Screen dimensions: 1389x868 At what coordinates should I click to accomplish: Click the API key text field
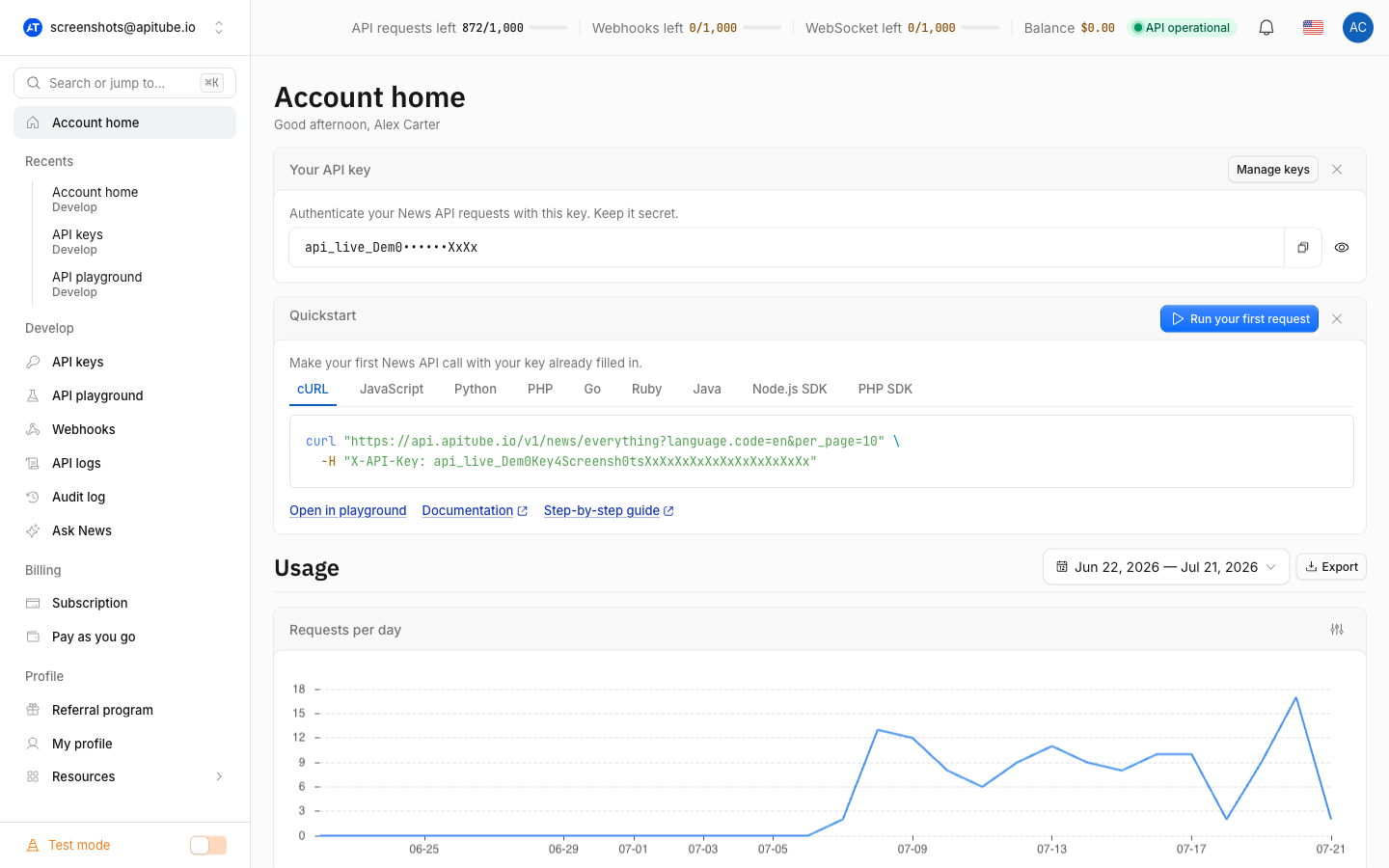pyautogui.click(x=786, y=248)
